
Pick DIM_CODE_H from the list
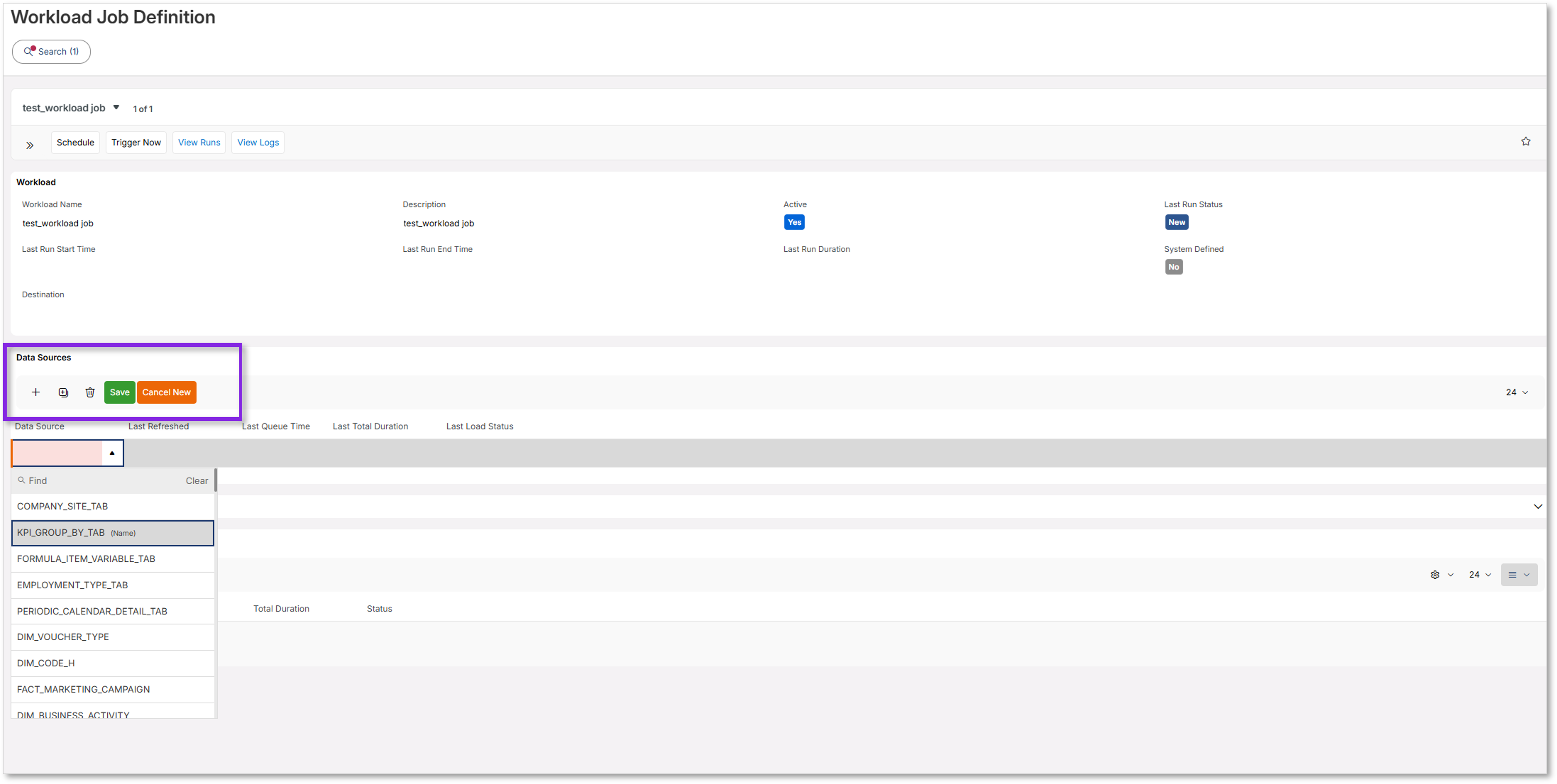[113, 663]
